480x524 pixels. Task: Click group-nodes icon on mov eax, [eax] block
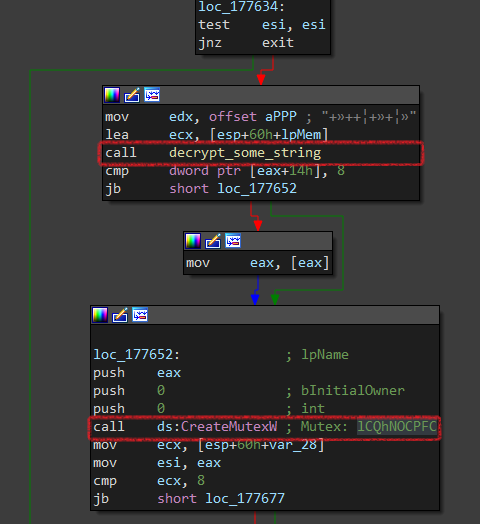click(233, 241)
